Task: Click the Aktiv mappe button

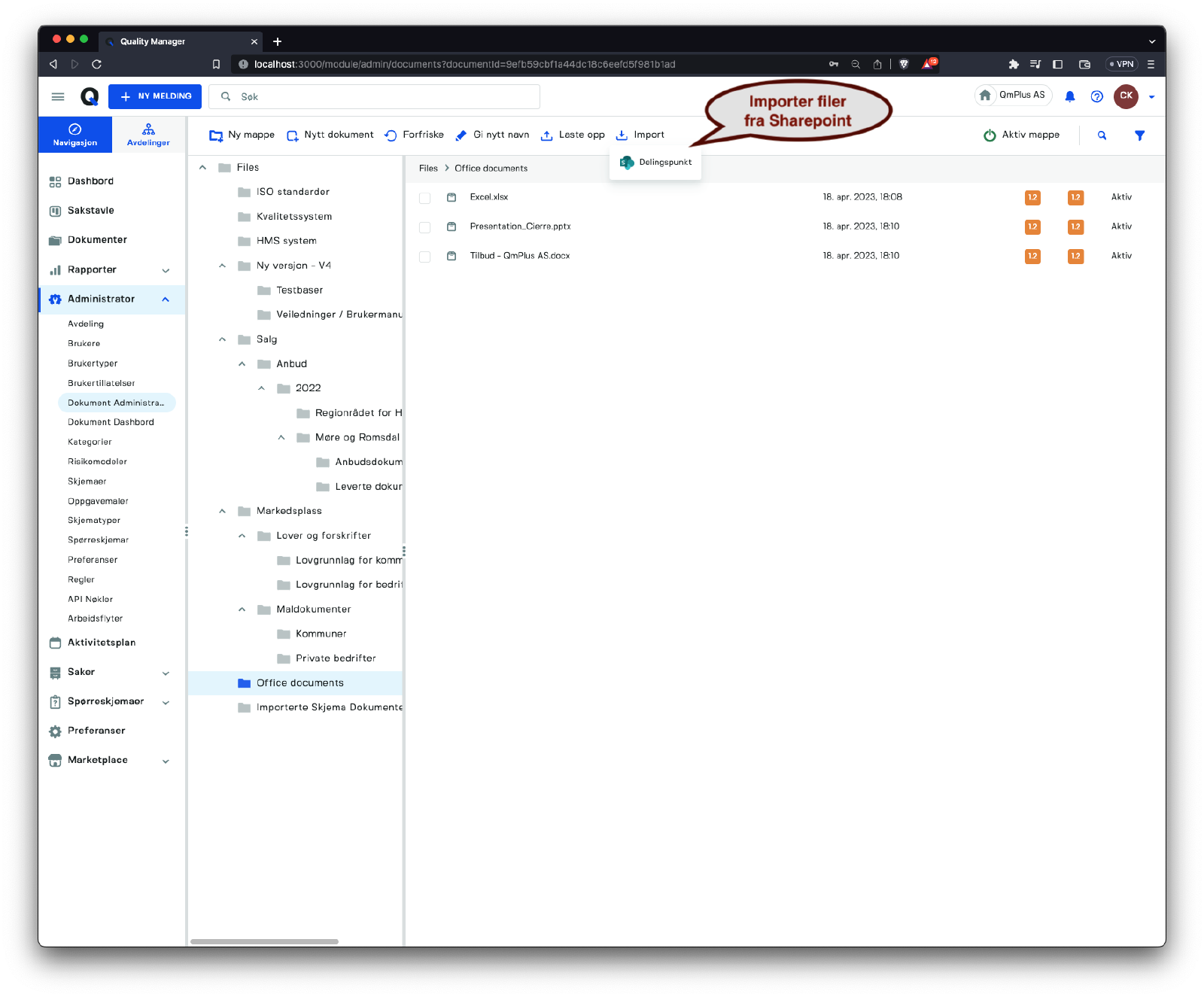Action: point(1021,135)
